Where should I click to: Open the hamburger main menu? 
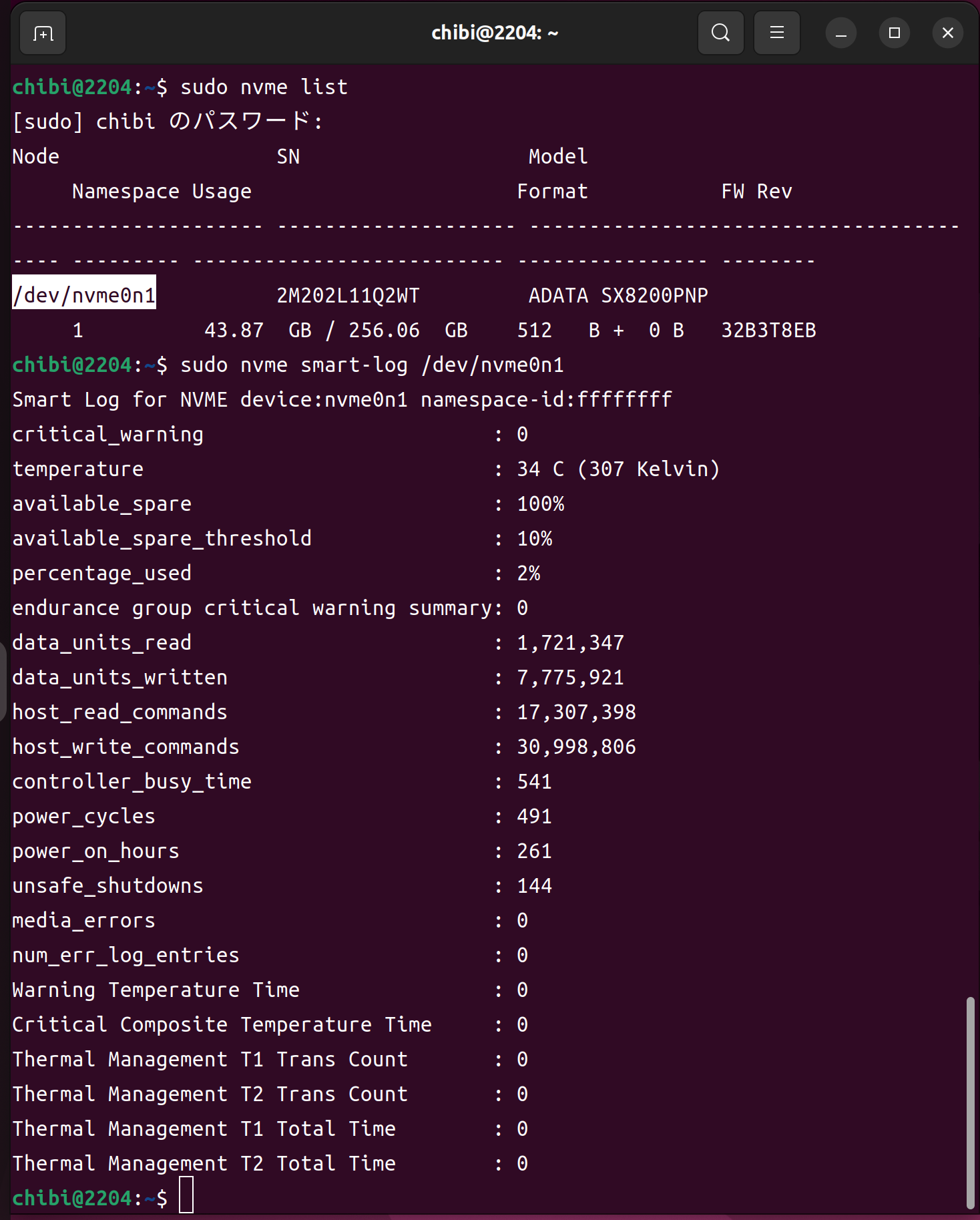pos(776,33)
